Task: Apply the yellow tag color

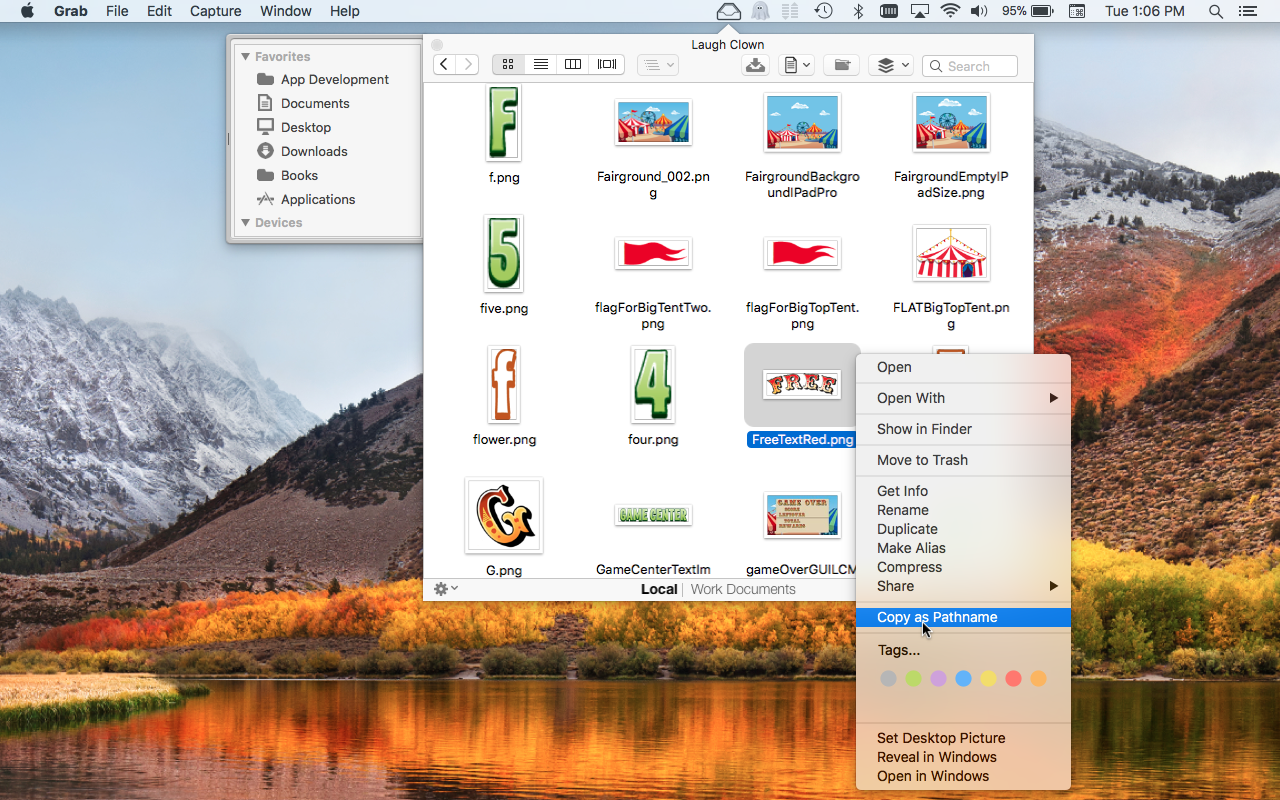Action: click(x=988, y=679)
